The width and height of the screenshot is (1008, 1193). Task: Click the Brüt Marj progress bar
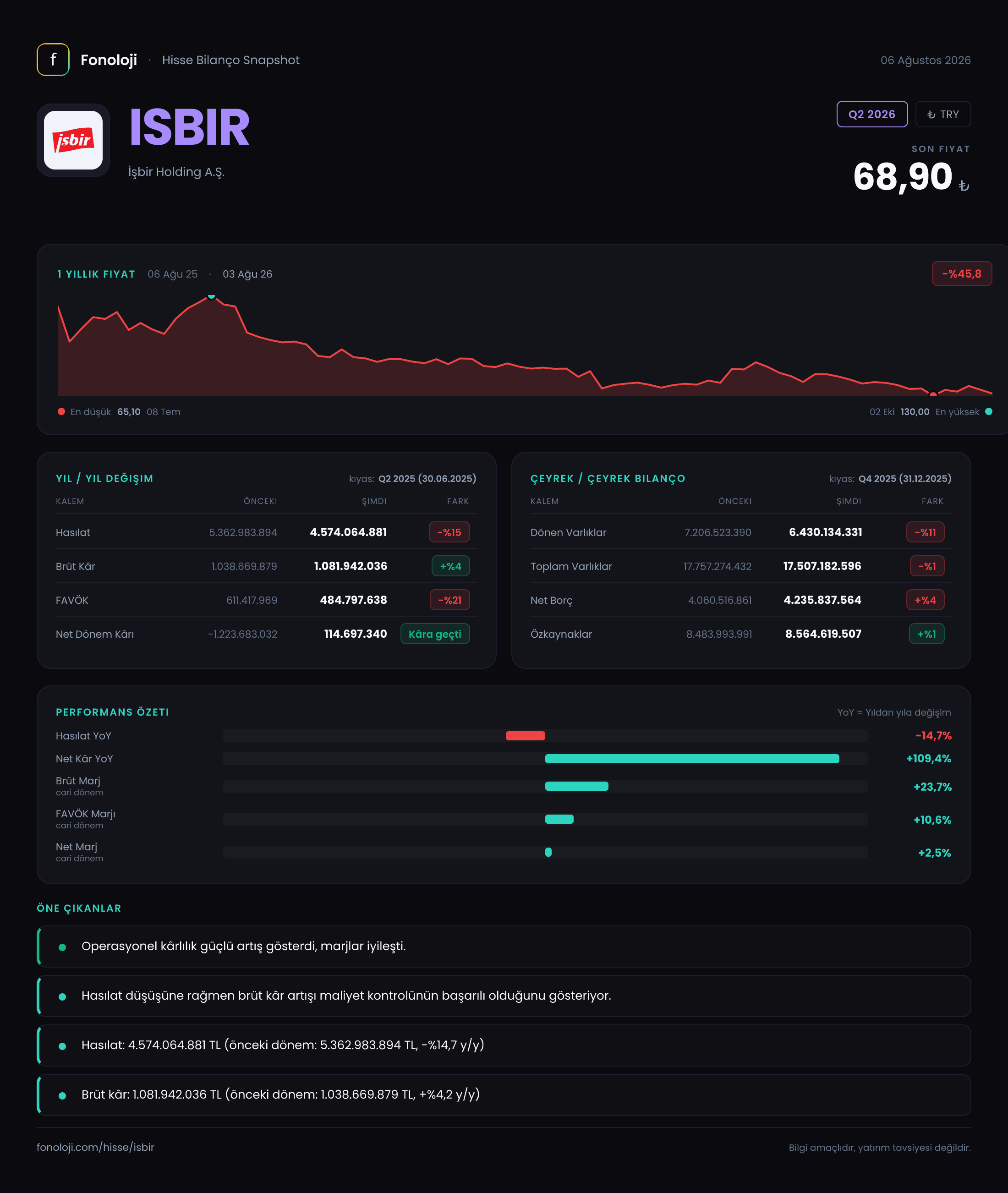[x=576, y=786]
